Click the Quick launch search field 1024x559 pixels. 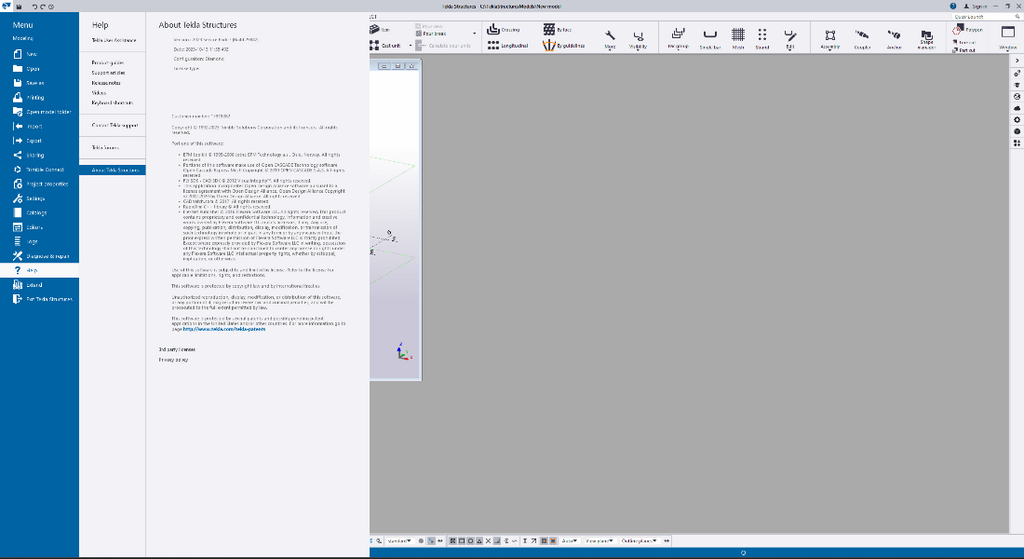click(986, 17)
